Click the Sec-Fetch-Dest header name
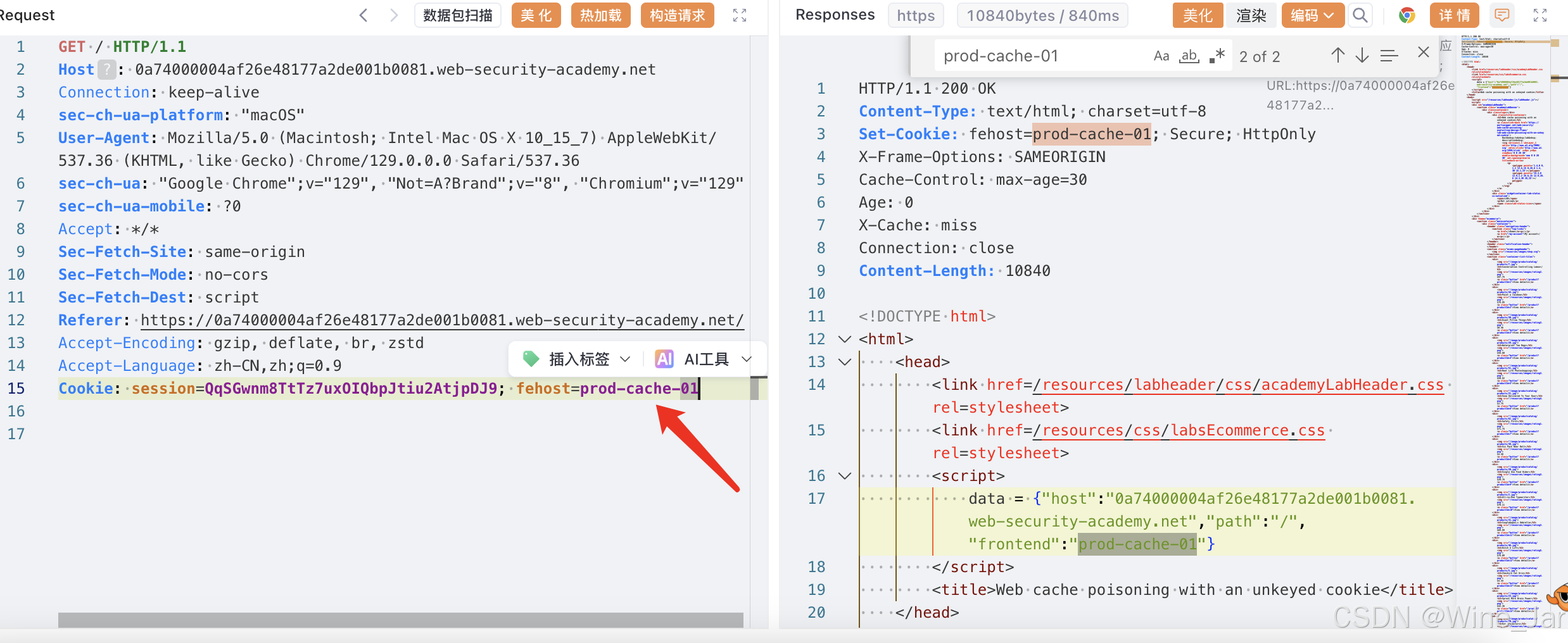This screenshot has width=1568, height=643. point(122,297)
